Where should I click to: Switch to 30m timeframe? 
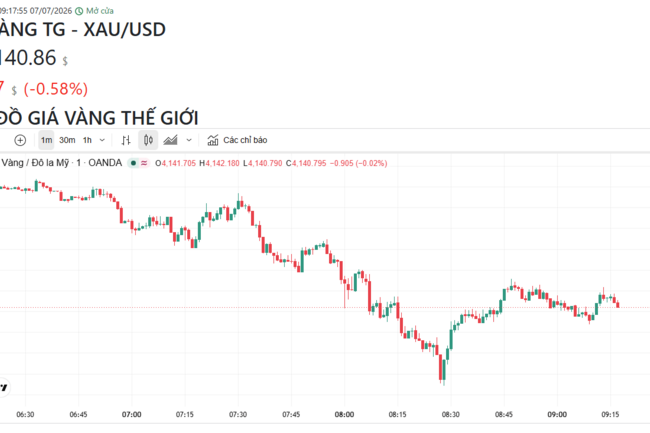67,140
